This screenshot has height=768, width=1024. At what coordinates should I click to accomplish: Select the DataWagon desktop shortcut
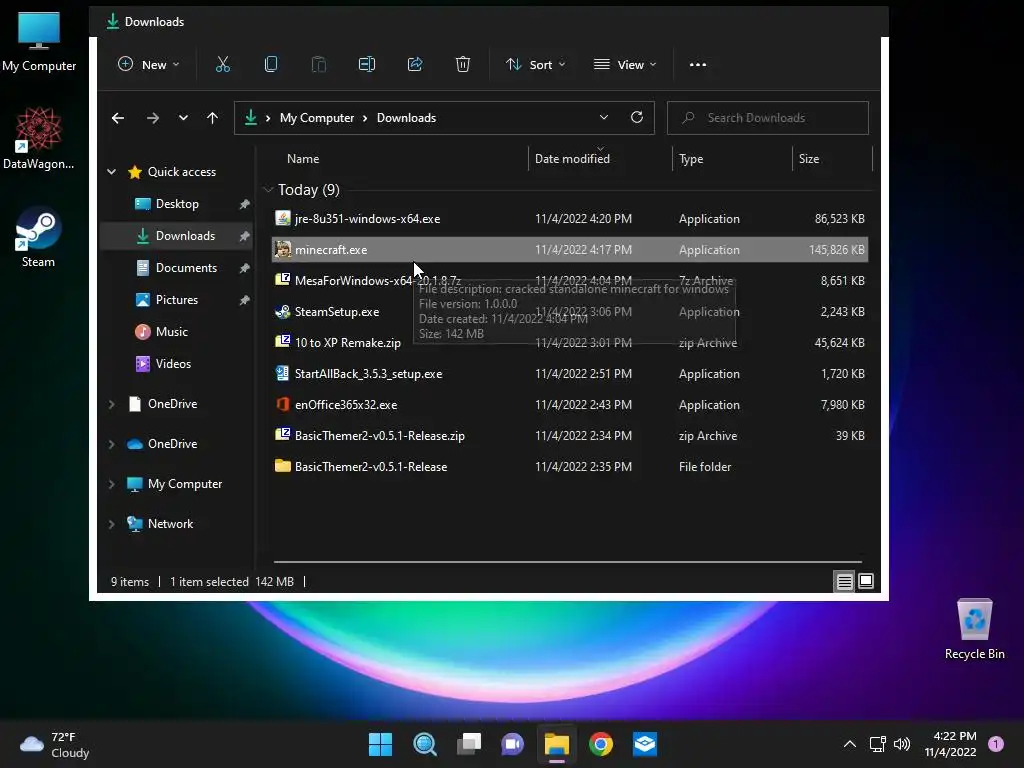(x=38, y=138)
